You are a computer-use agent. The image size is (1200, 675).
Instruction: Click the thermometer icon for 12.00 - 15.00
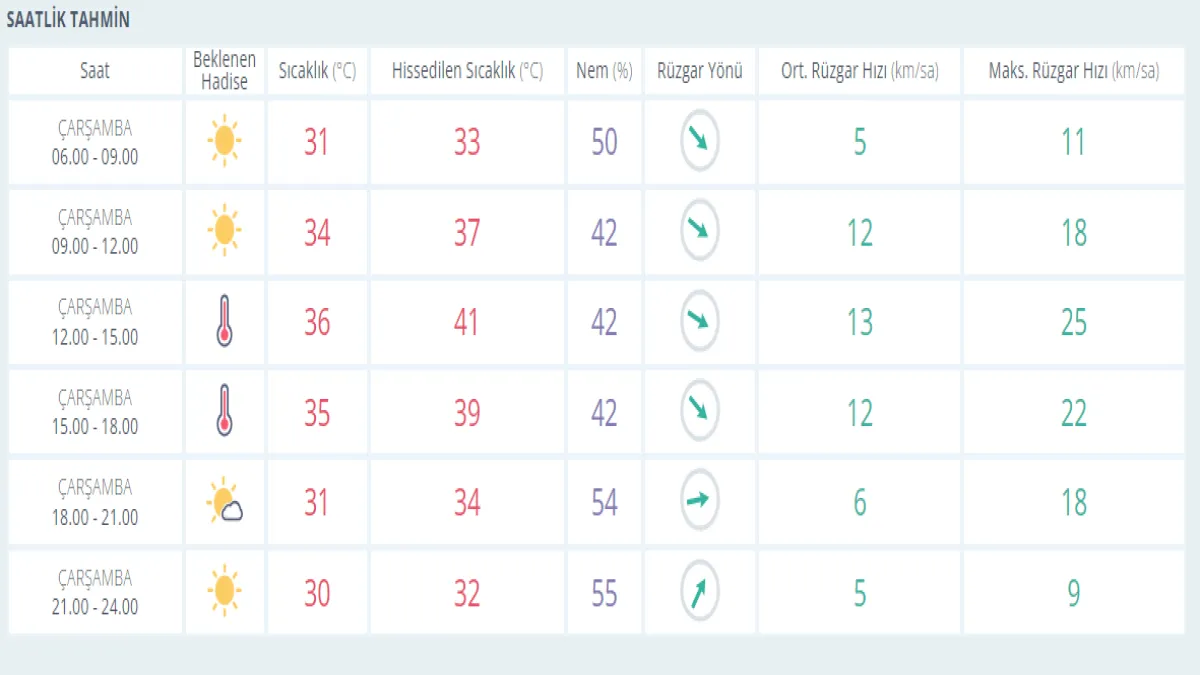coord(224,323)
